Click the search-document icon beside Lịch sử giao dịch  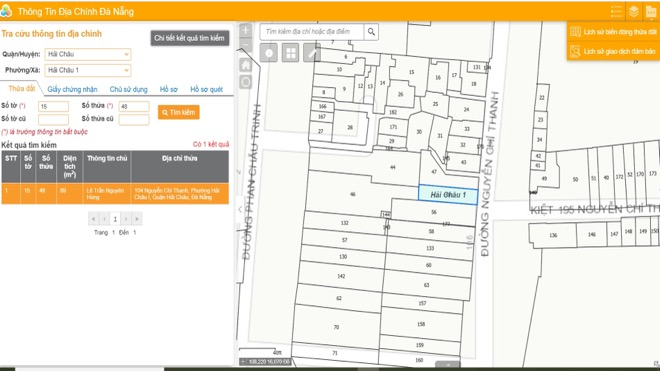pyautogui.click(x=575, y=51)
